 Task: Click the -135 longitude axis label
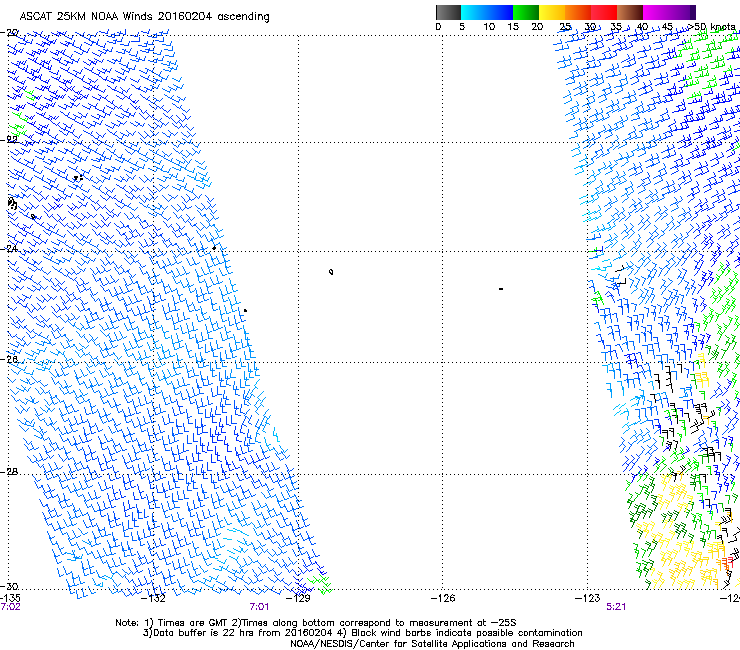click(x=10, y=598)
